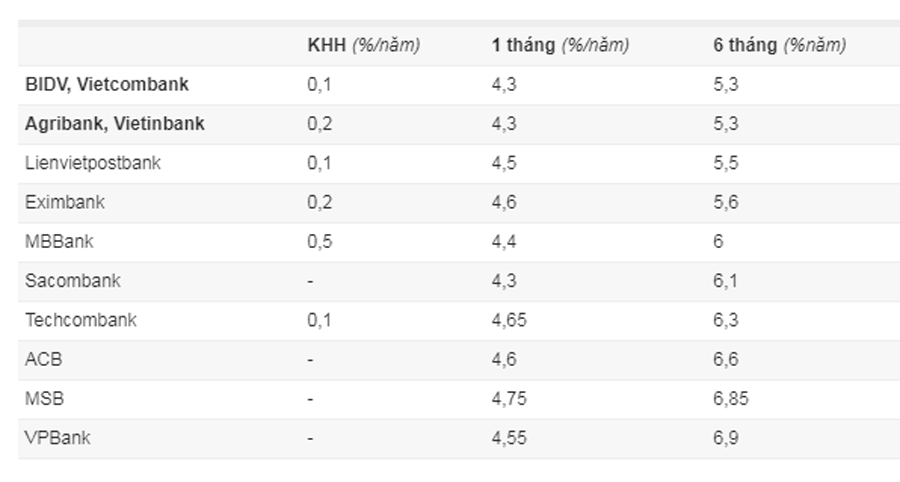Click the KHH (%/năm) column header
Viewport: 900px width, 482px height.
coord(363,45)
